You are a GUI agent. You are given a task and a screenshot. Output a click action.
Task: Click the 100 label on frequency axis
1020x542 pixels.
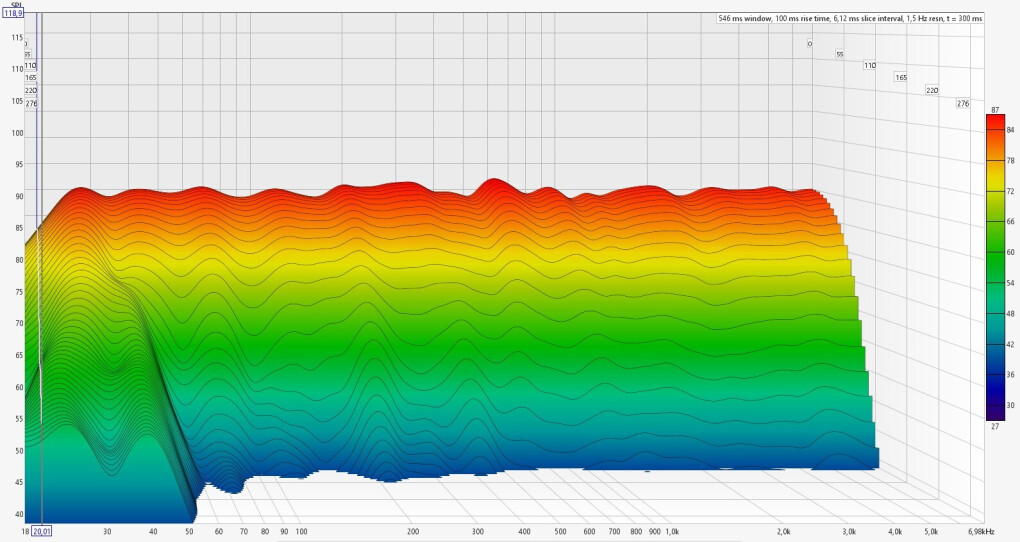point(301,532)
